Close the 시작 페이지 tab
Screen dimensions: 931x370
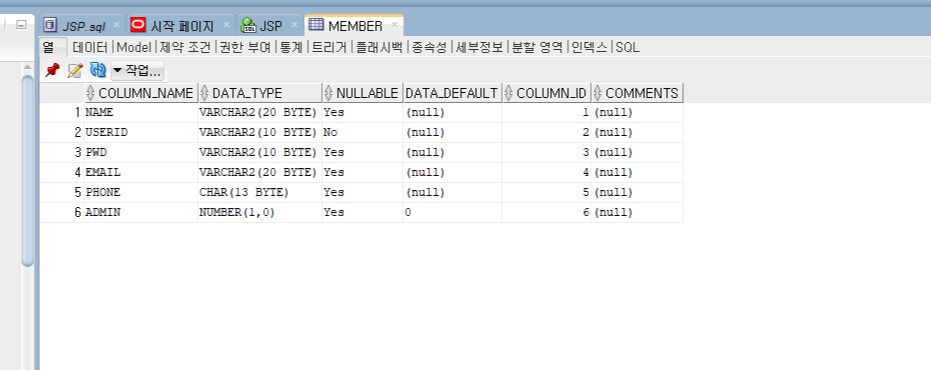[x=226, y=25]
